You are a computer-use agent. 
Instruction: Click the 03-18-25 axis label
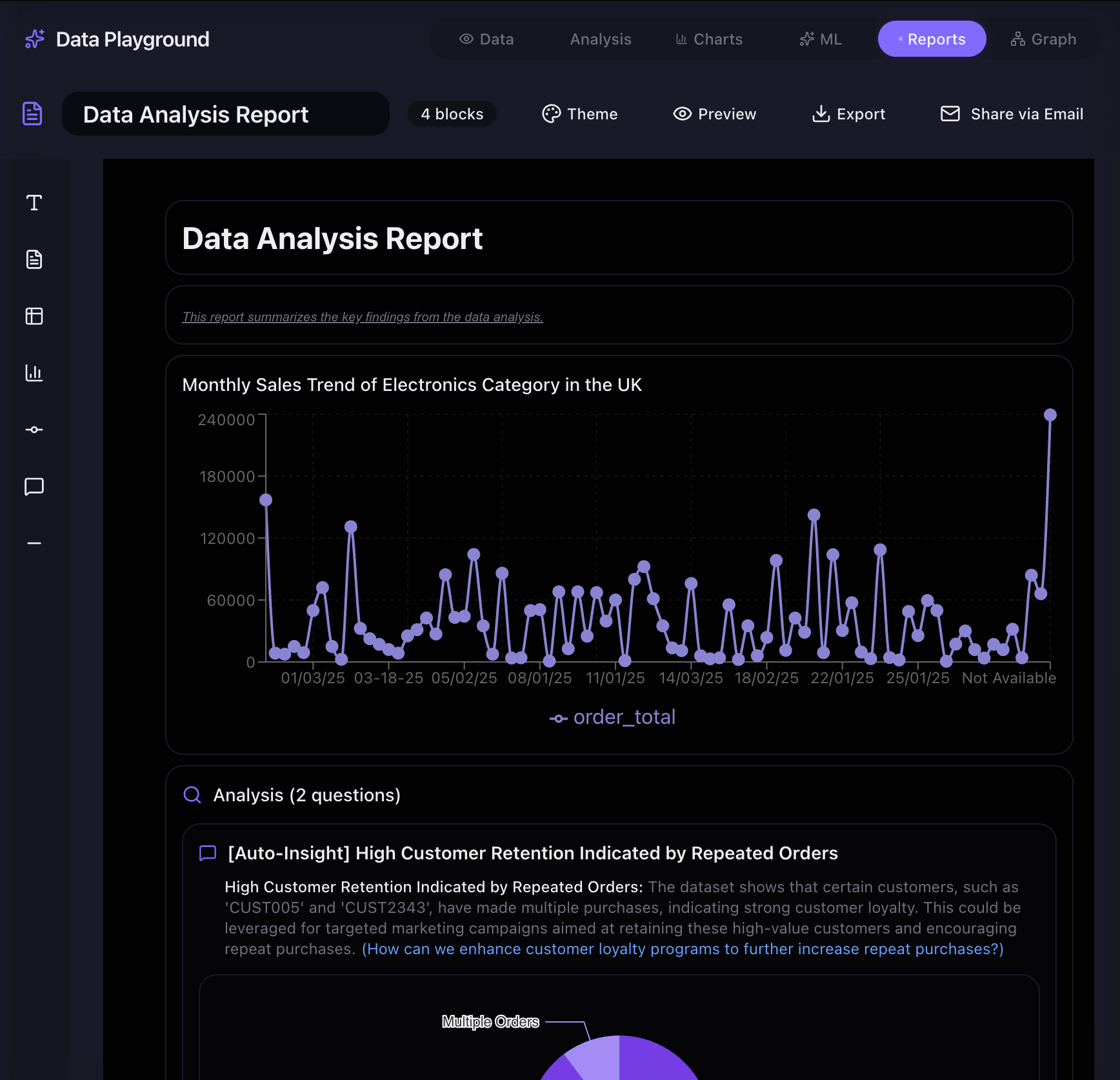(x=388, y=678)
